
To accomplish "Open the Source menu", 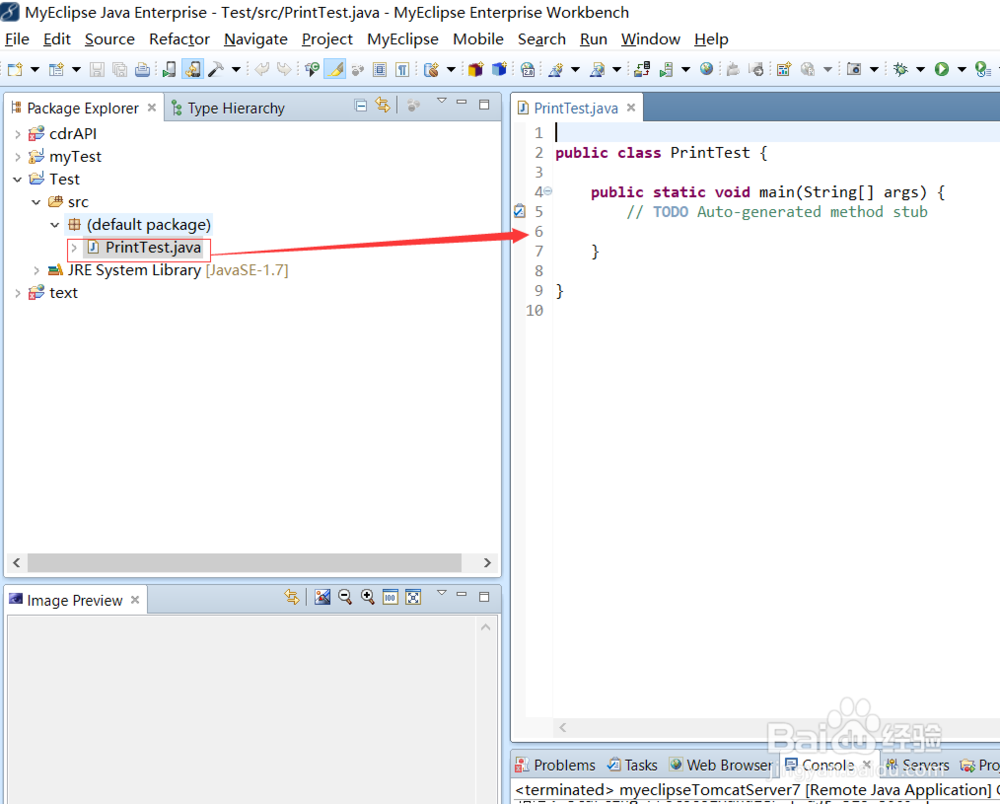I will click(x=110, y=39).
